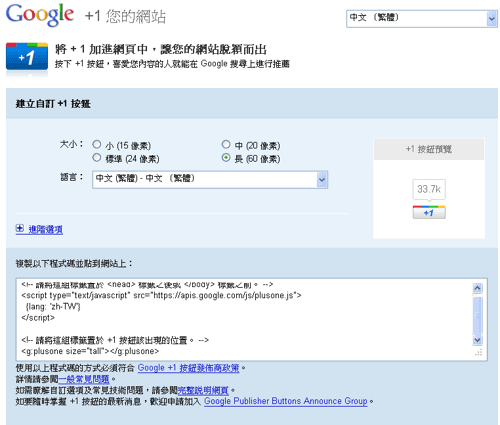Open the top-right page language dropdown

click(x=422, y=19)
